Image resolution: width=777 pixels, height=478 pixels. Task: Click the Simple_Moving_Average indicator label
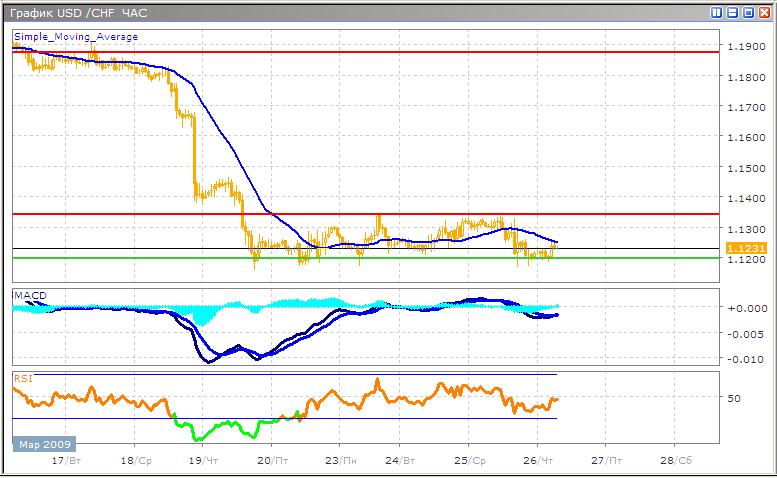click(x=76, y=37)
